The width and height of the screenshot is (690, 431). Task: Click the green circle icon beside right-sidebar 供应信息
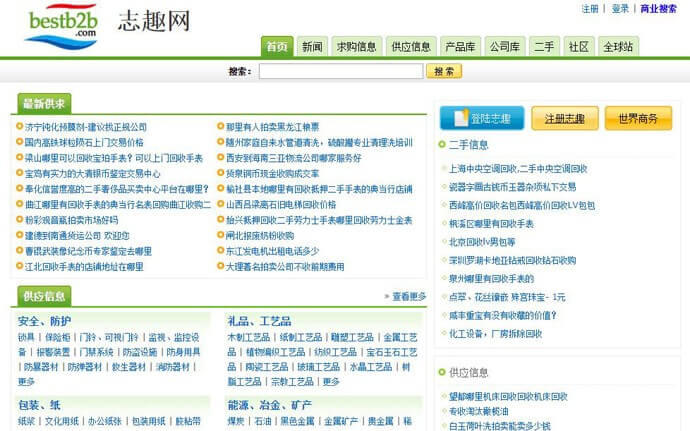[x=442, y=373]
